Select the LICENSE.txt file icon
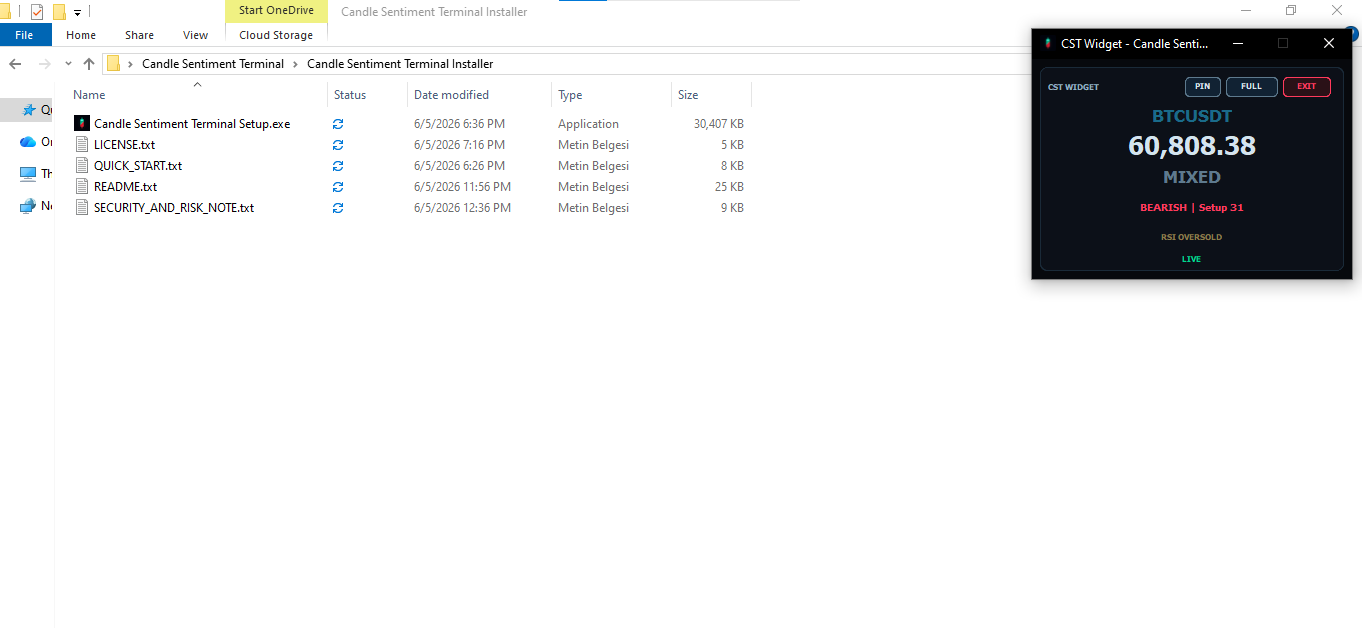Image resolution: width=1362 pixels, height=628 pixels. click(x=82, y=145)
